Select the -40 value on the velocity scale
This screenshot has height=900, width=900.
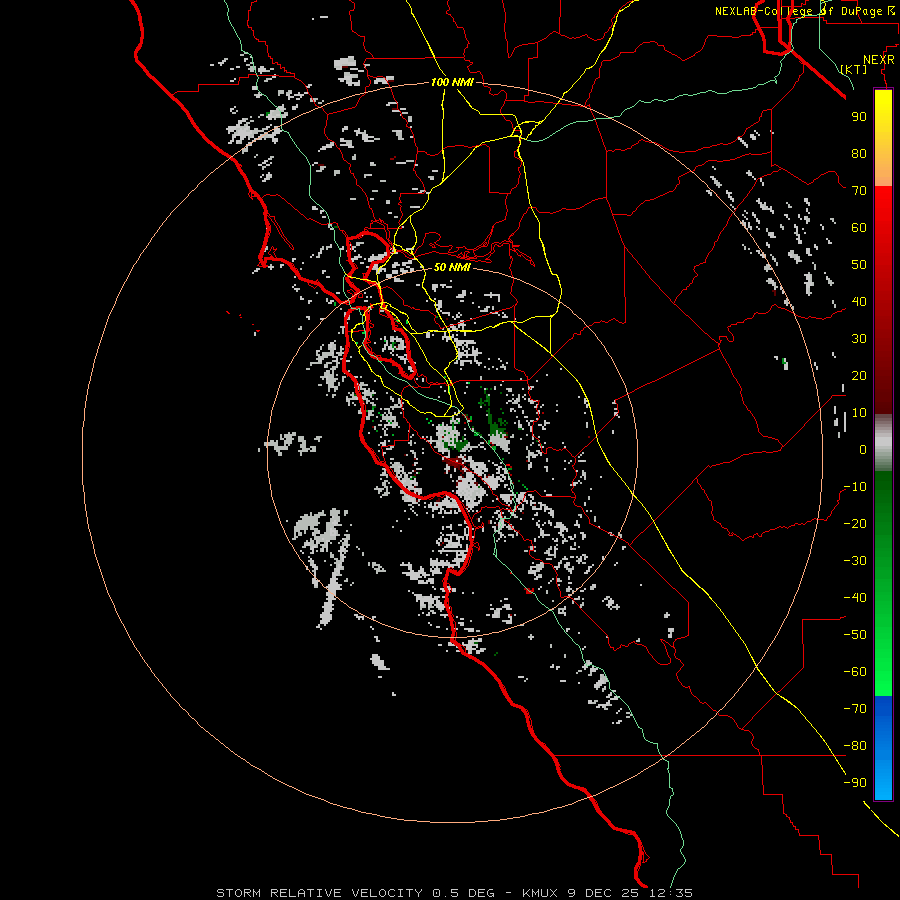pos(855,598)
